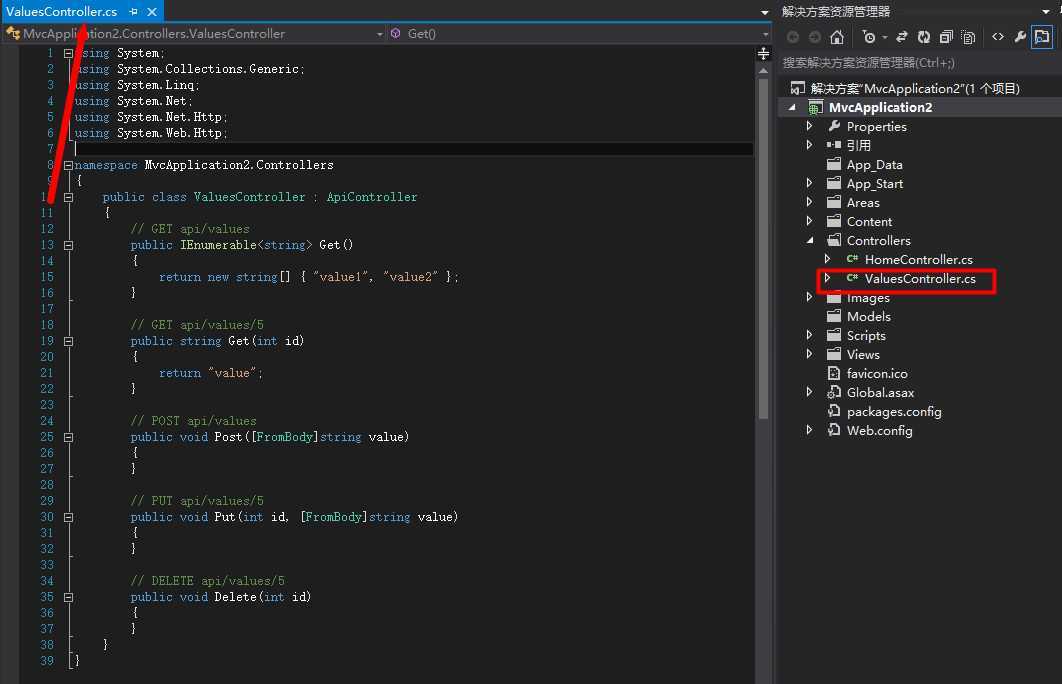1062x684 pixels.
Task: Go forward in Solution Explorer navigation
Action: pos(815,37)
